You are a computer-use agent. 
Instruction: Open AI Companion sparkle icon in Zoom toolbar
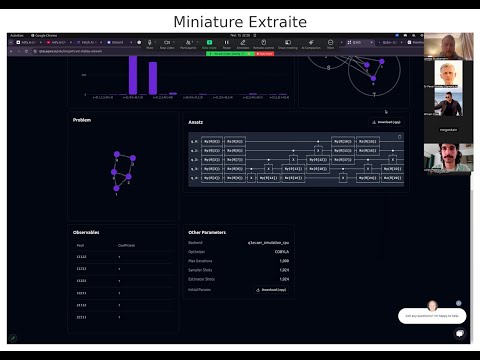[x=311, y=43]
